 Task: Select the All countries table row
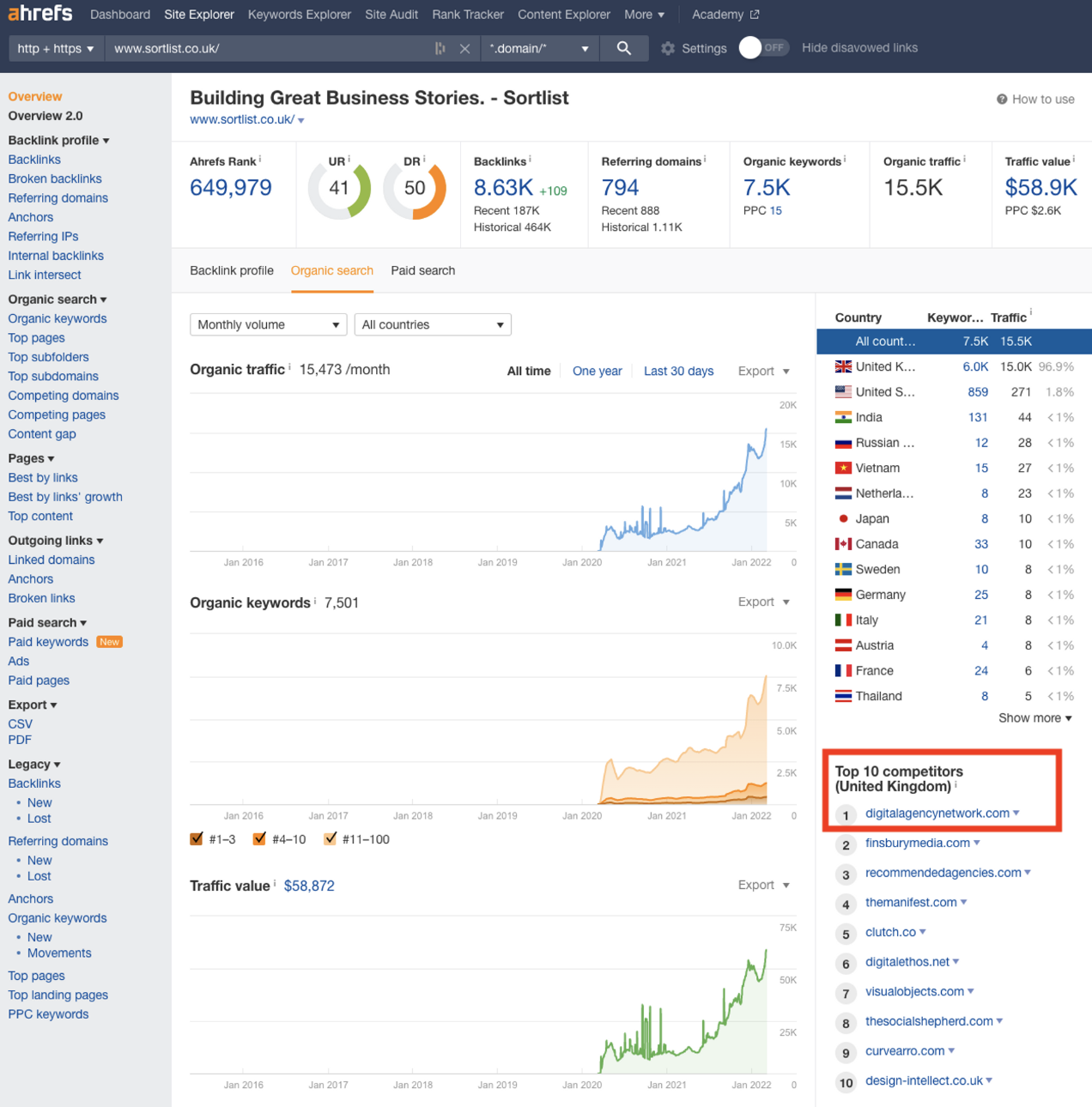954,341
